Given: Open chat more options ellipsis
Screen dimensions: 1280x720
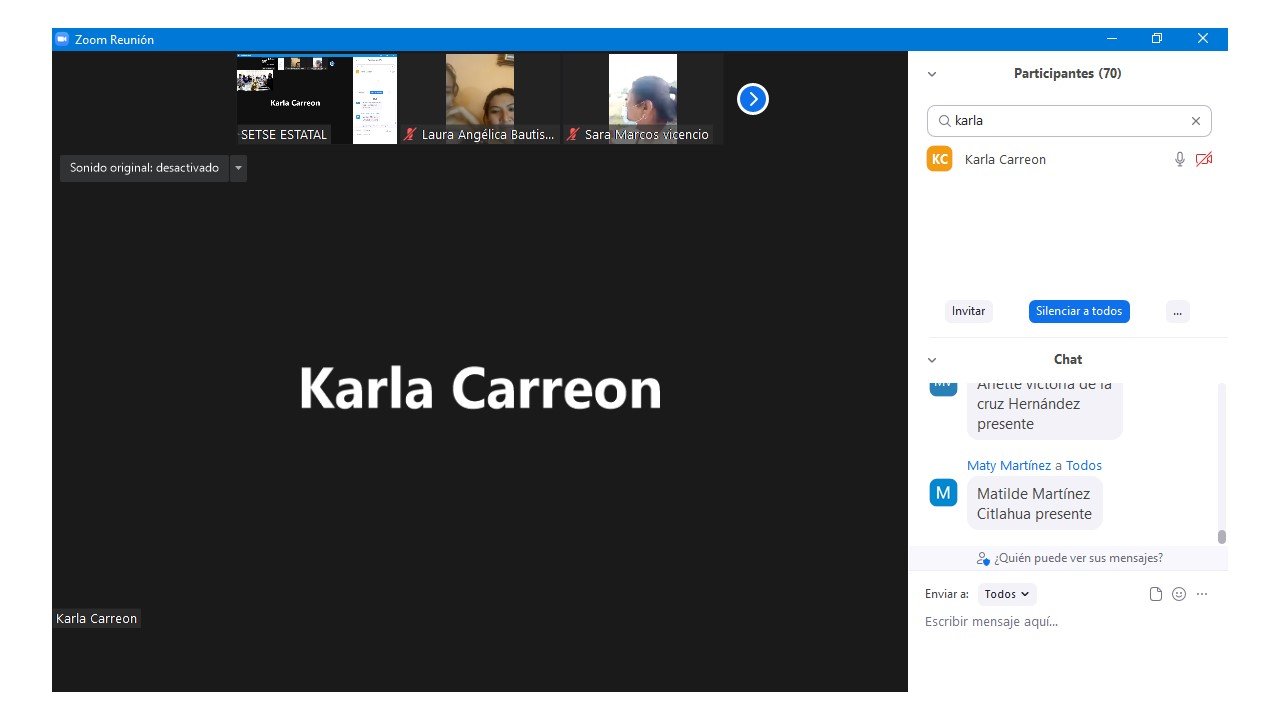Looking at the screenshot, I should click(x=1202, y=594).
